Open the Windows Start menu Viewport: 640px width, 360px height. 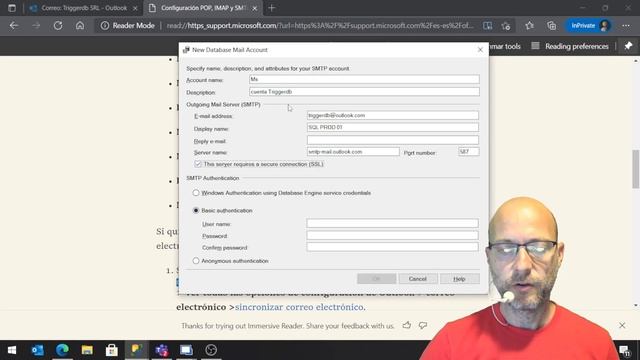12,350
